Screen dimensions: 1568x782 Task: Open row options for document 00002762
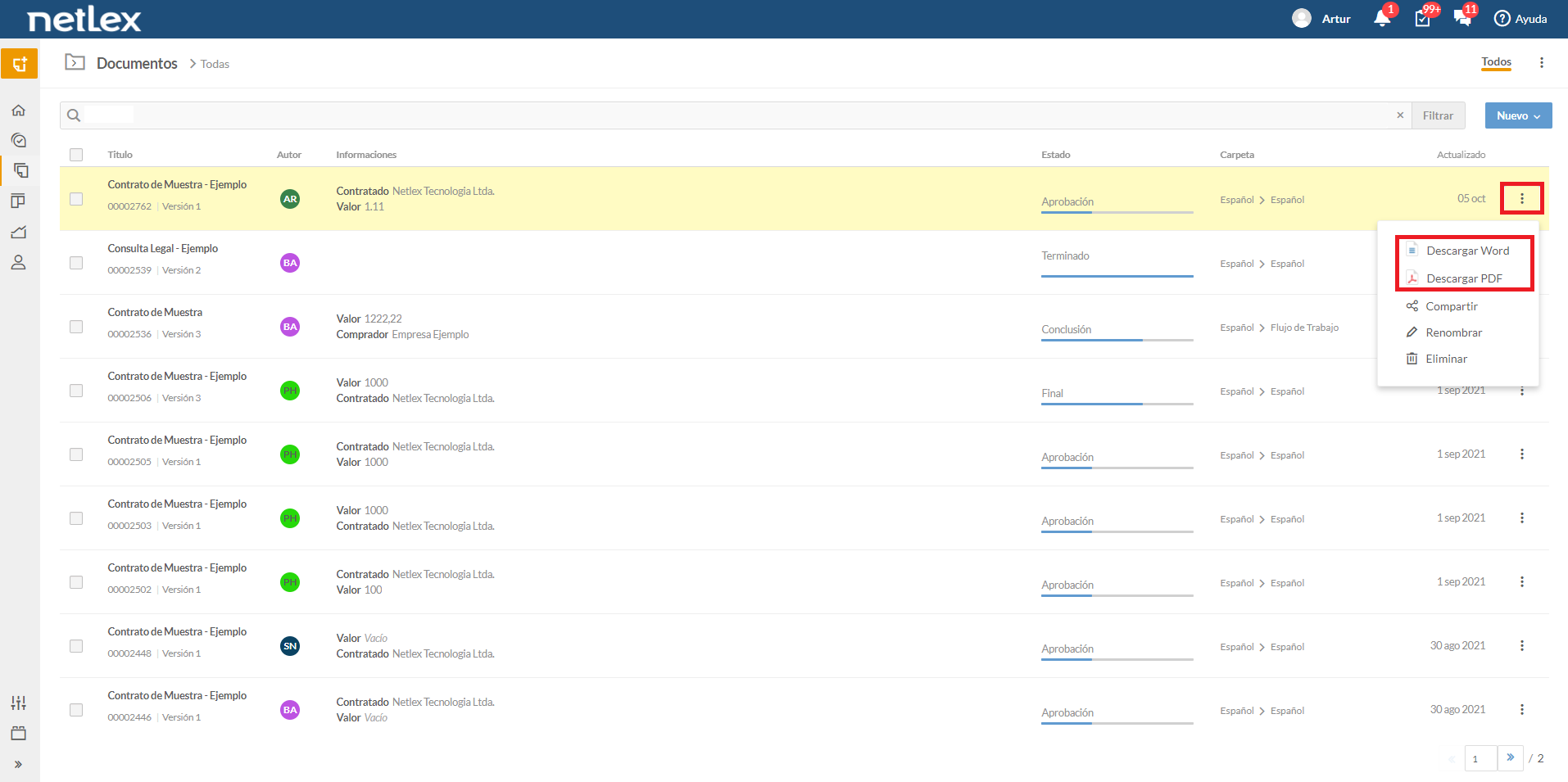(1522, 199)
